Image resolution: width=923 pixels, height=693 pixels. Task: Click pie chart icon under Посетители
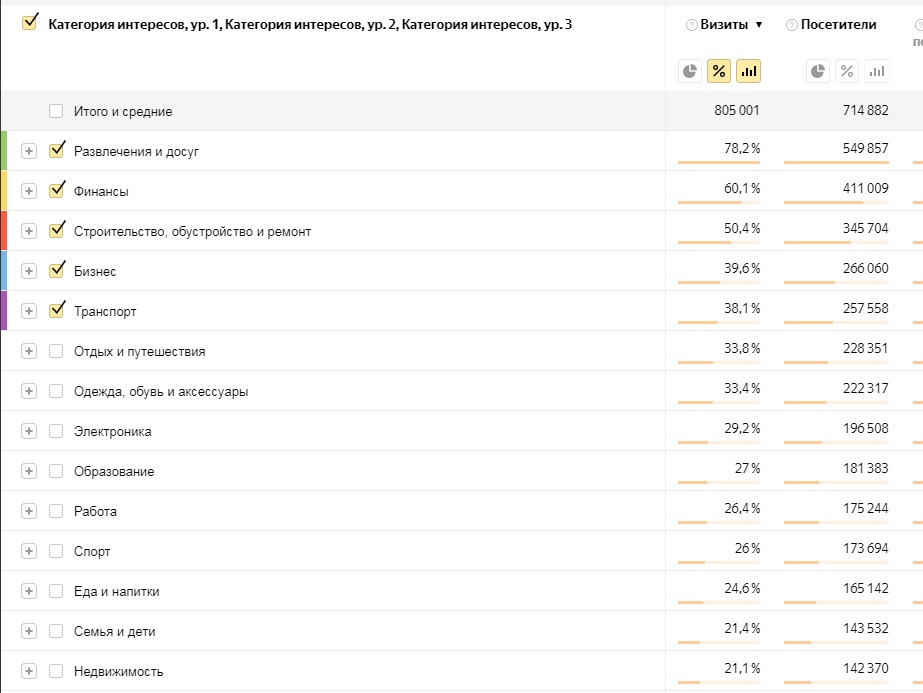pyautogui.click(x=818, y=71)
